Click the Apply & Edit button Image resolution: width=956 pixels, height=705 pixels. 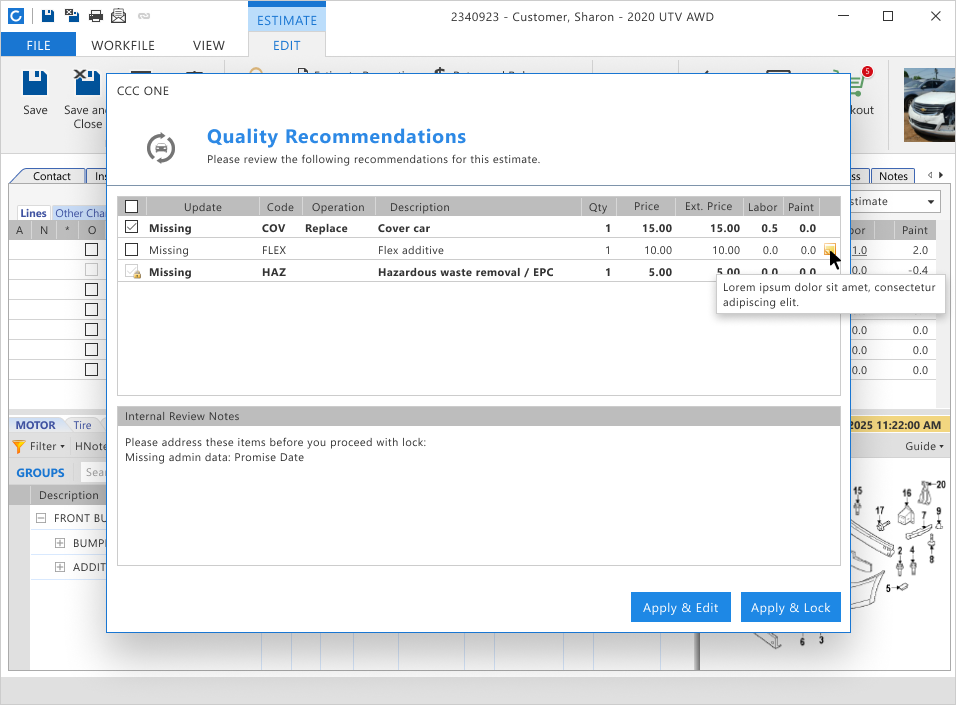pos(680,607)
